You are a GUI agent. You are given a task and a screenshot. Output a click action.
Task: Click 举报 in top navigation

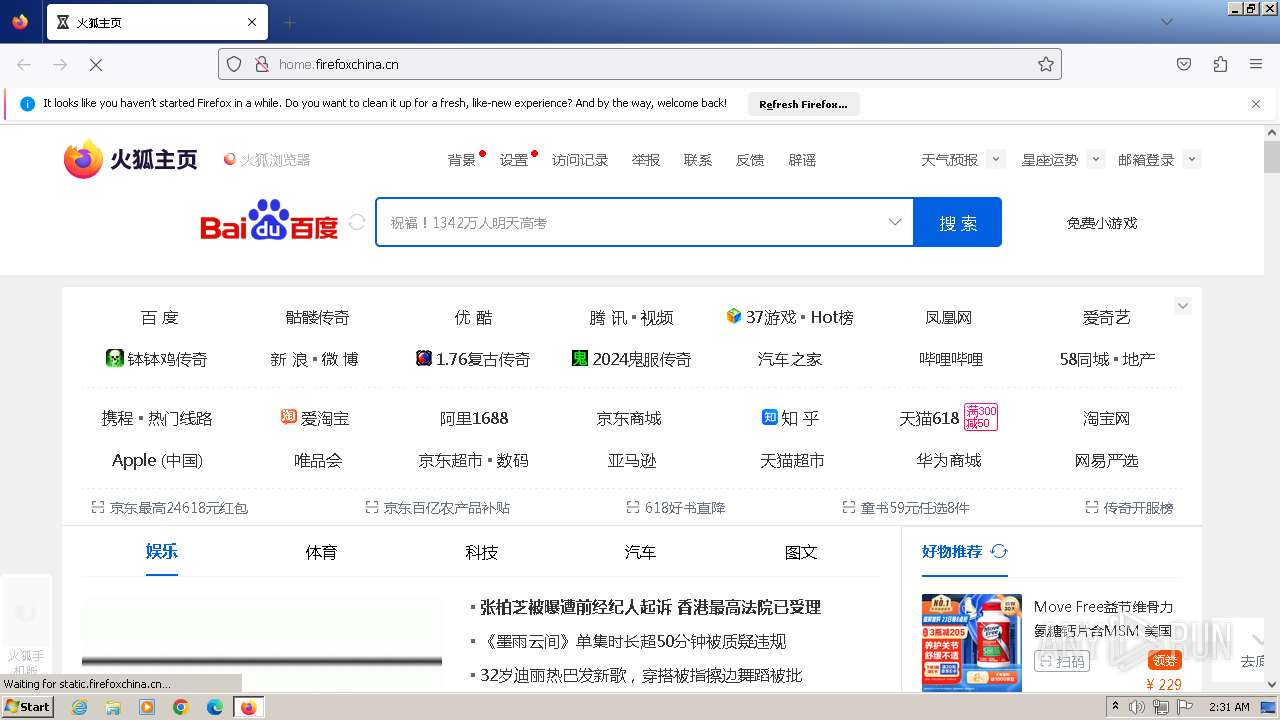pyautogui.click(x=646, y=160)
